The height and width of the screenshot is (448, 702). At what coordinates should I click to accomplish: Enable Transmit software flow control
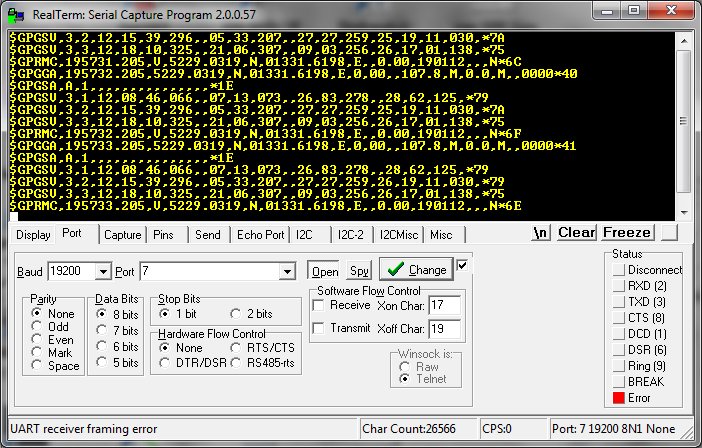coord(318,328)
